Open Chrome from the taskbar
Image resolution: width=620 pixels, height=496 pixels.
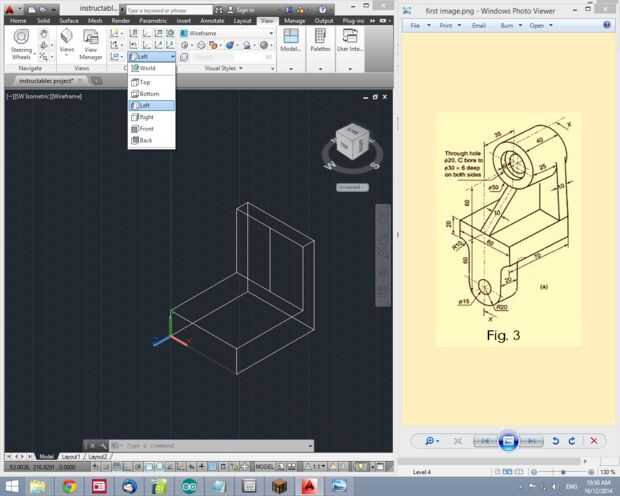70,486
